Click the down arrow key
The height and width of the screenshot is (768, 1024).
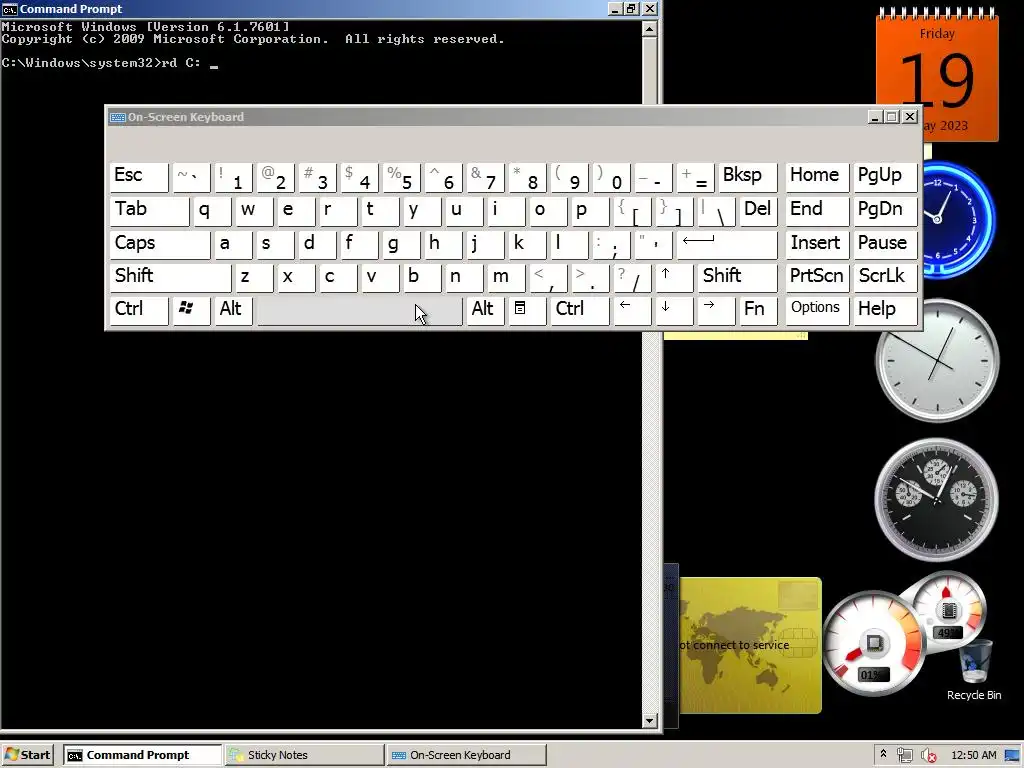tap(674, 310)
